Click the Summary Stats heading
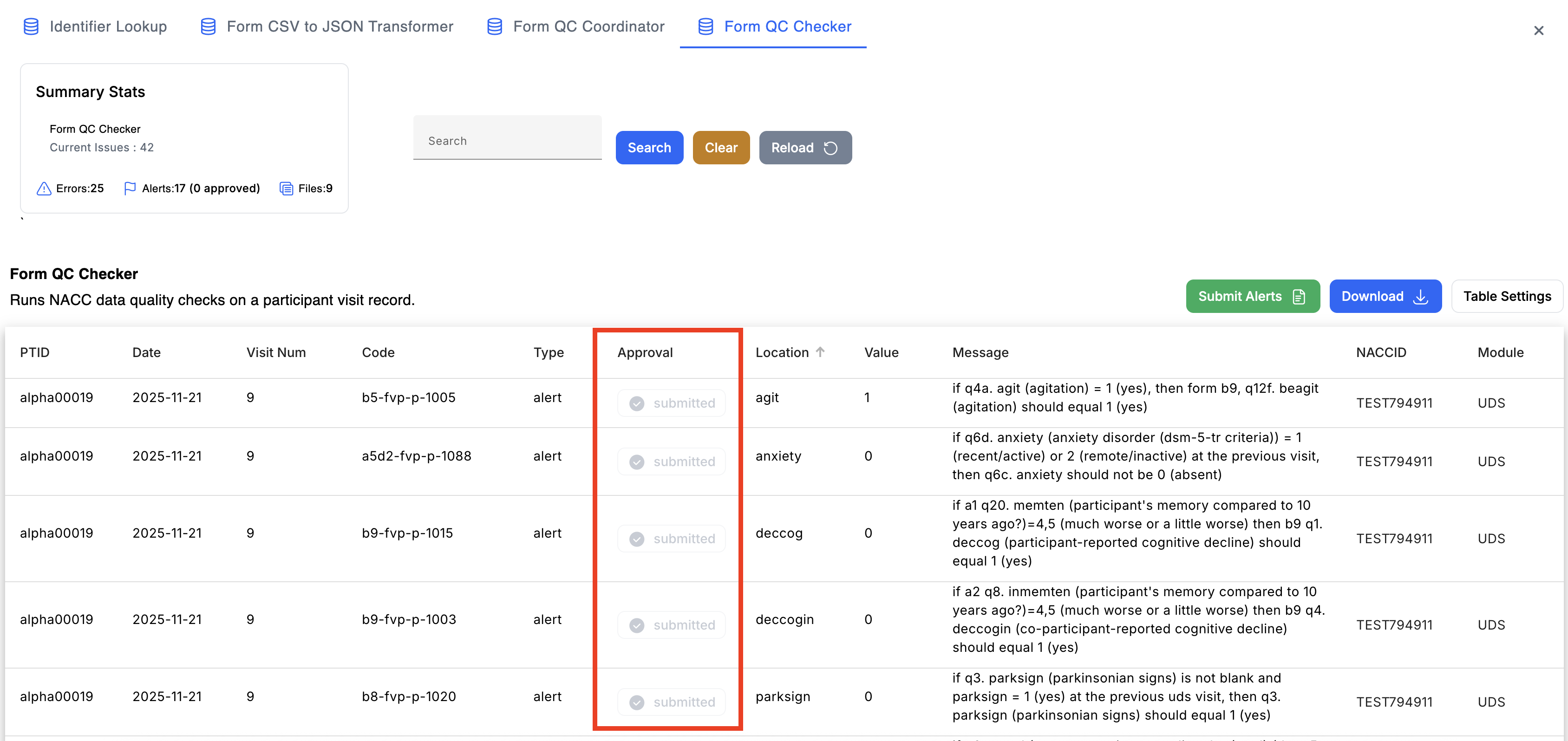Image resolution: width=1568 pixels, height=741 pixels. click(90, 92)
